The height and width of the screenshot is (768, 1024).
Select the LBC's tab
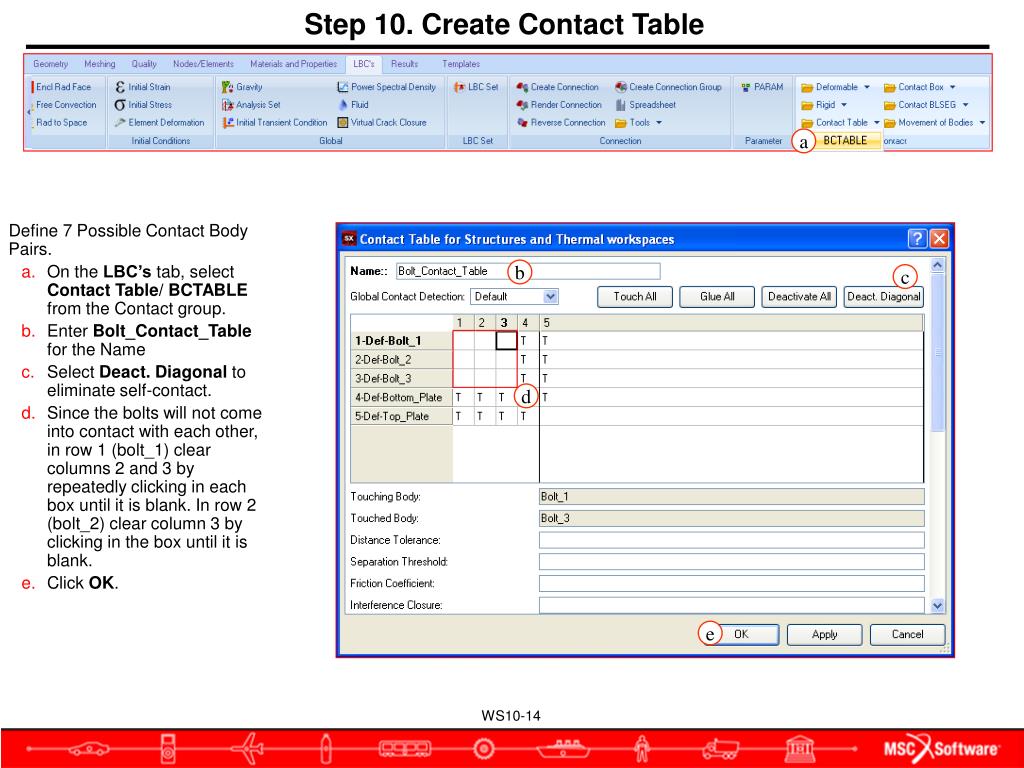click(364, 64)
